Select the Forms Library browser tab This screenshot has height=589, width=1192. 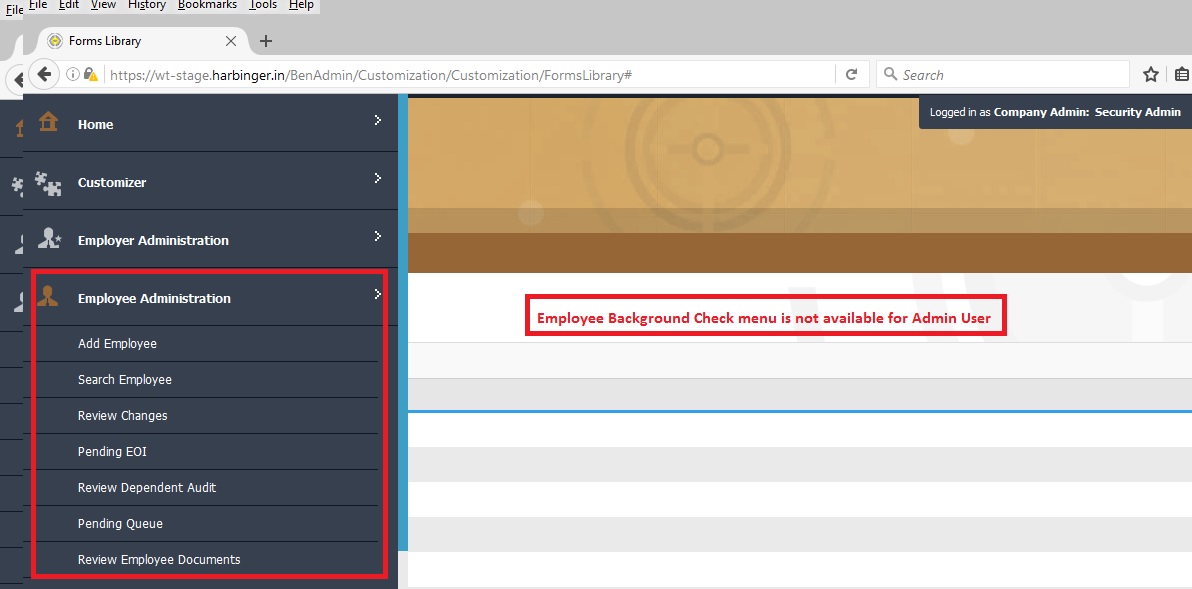pyautogui.click(x=141, y=41)
